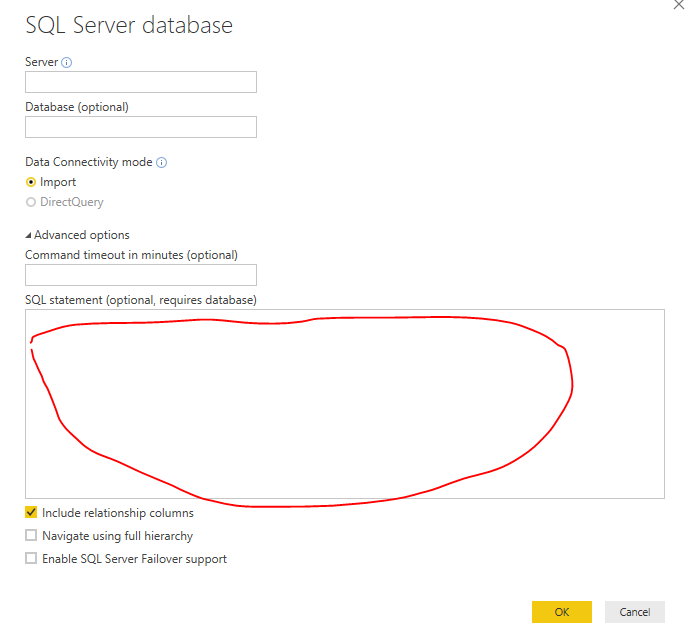Click inside the SQL statement text area
The height and width of the screenshot is (630, 691).
tap(345, 404)
